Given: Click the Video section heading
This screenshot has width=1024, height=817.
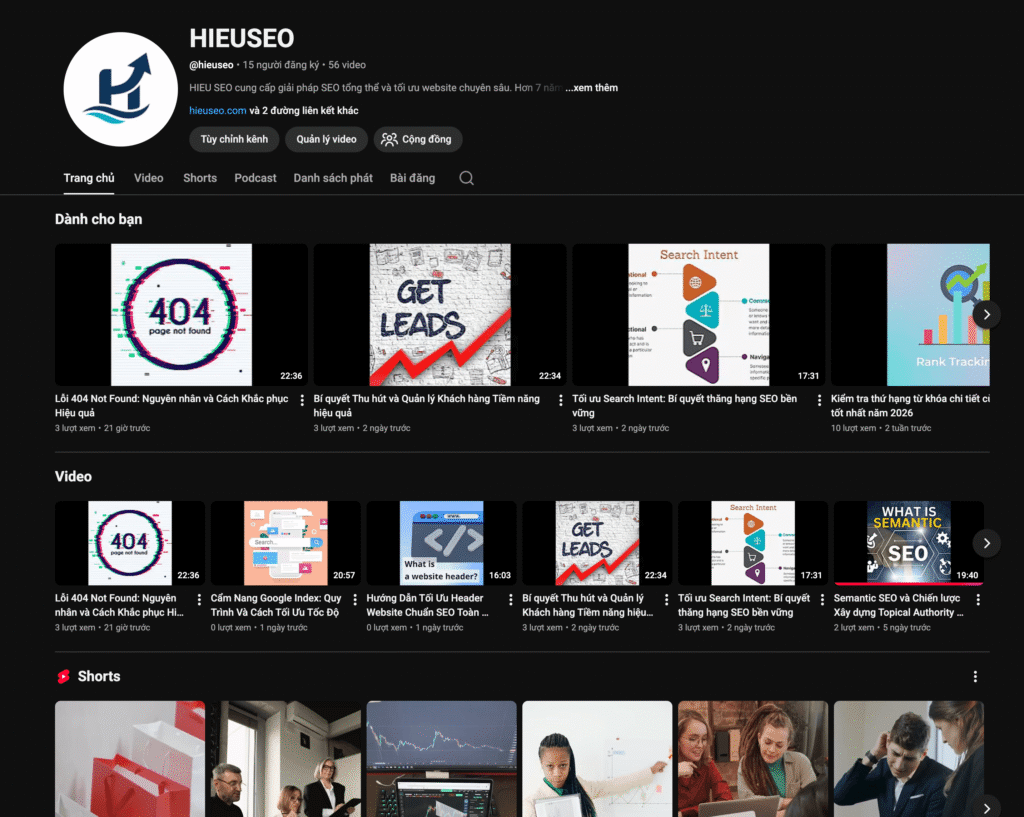Looking at the screenshot, I should tap(73, 477).
